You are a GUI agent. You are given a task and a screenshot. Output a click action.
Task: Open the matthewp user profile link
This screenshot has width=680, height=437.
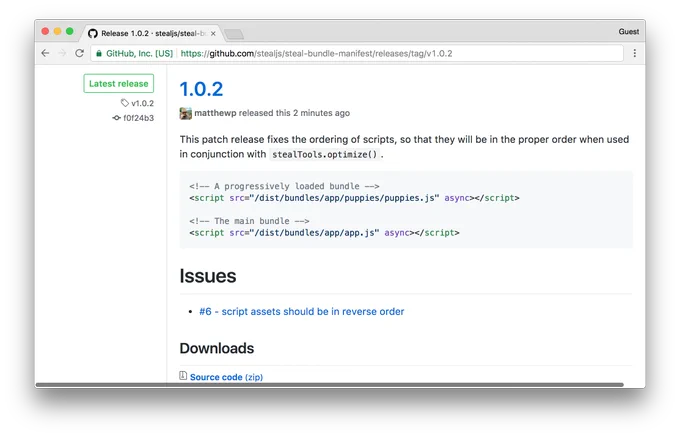point(215,113)
